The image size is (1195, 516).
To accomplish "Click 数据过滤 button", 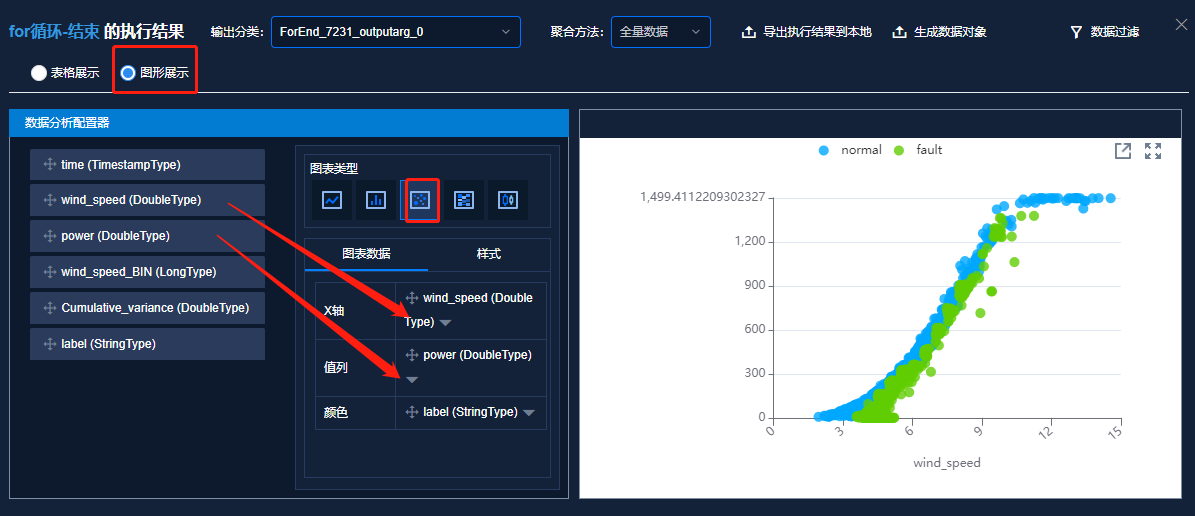I will click(x=1105, y=32).
